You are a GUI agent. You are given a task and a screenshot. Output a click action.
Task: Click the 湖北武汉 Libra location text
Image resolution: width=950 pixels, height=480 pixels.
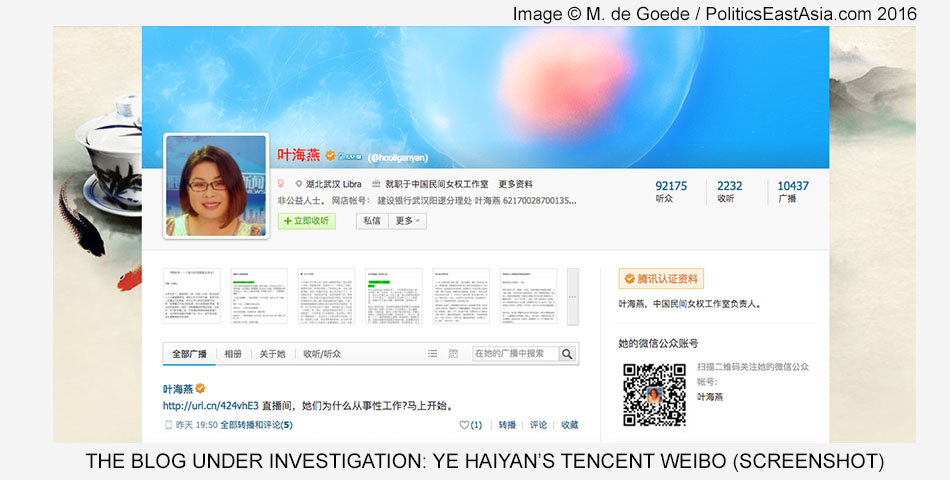pyautogui.click(x=333, y=184)
